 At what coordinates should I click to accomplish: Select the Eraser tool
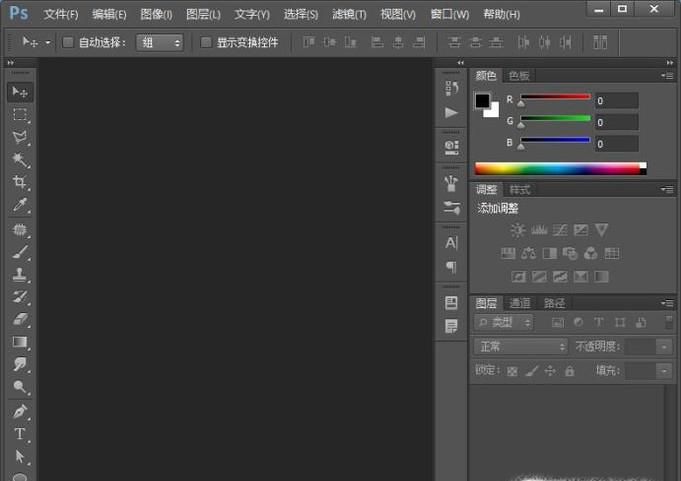click(x=20, y=320)
